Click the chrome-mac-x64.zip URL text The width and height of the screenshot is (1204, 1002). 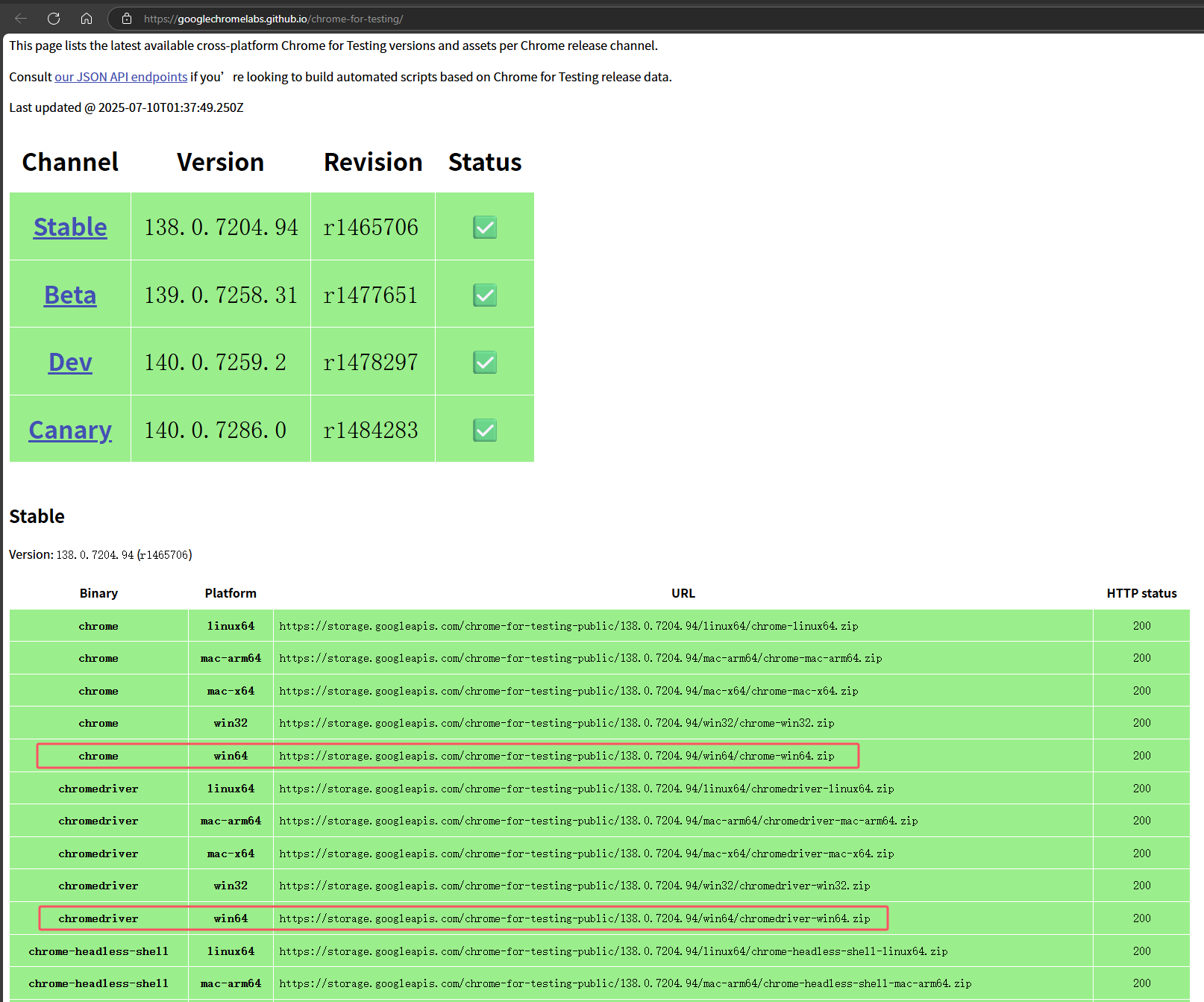point(568,691)
